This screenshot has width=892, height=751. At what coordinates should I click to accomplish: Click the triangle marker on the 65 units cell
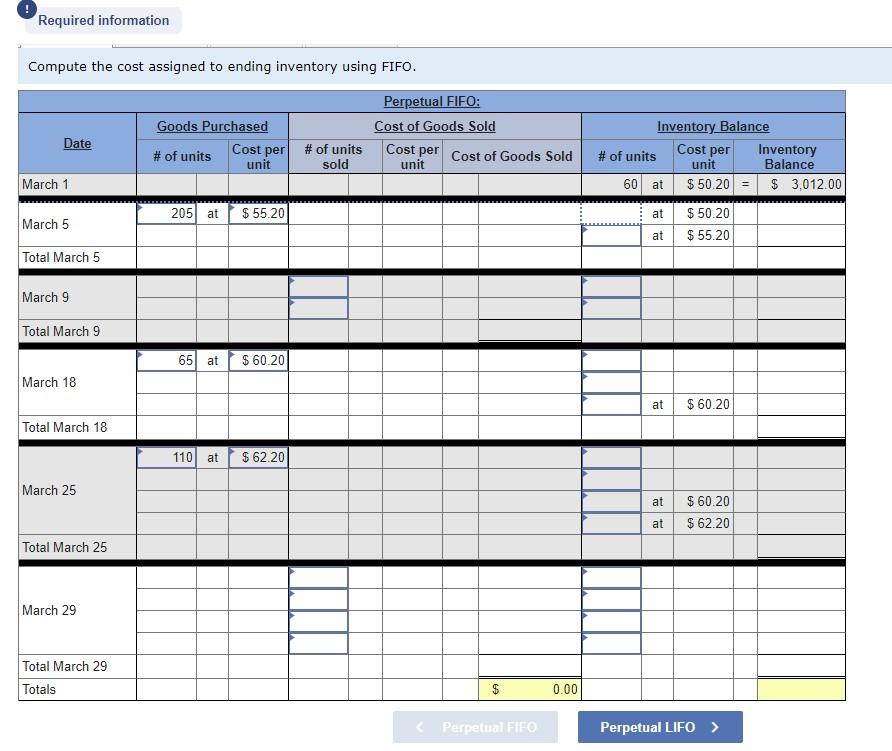[140, 353]
